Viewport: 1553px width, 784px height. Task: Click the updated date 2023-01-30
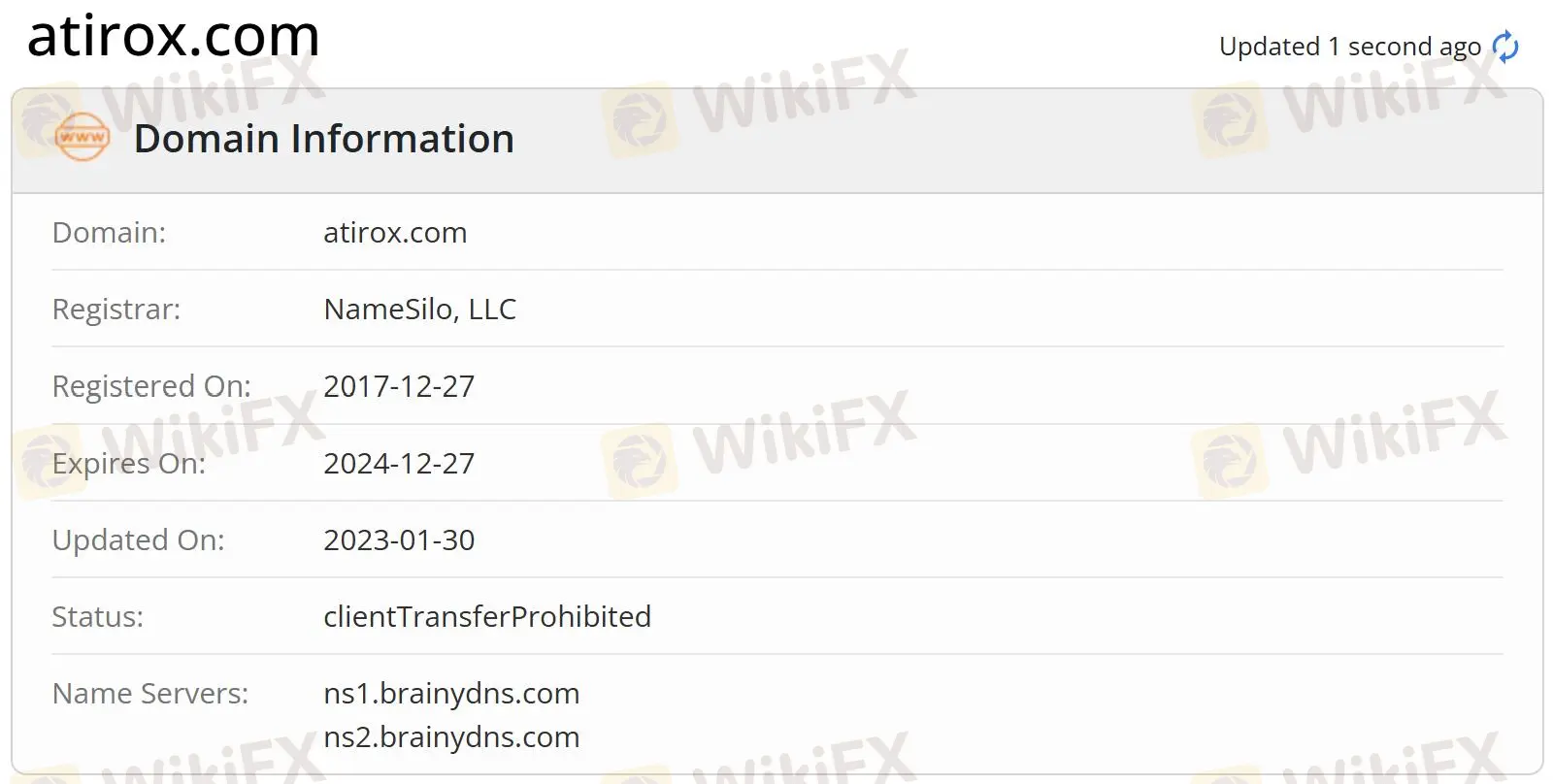(399, 540)
